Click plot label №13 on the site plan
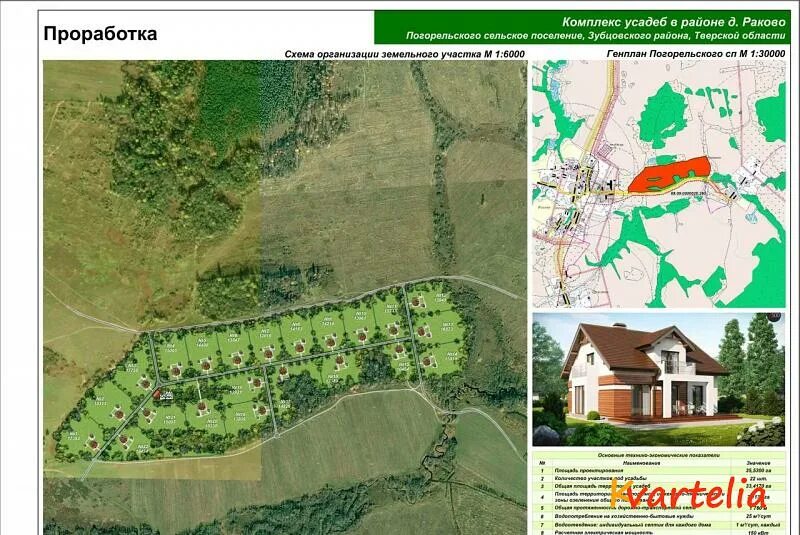Viewport: 800px width, 535px height. (448, 327)
